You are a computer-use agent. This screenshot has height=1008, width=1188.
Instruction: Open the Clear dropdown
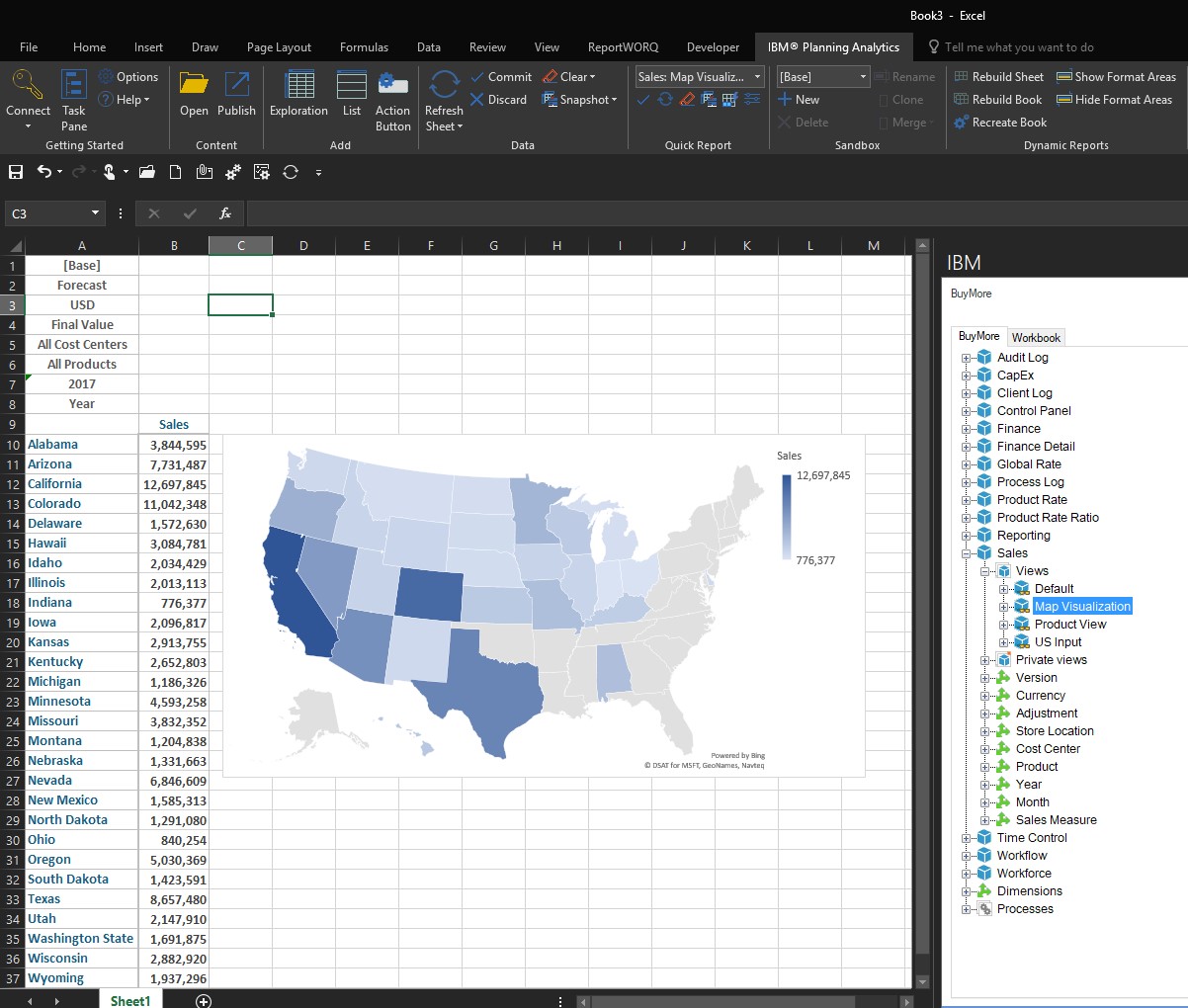(568, 77)
